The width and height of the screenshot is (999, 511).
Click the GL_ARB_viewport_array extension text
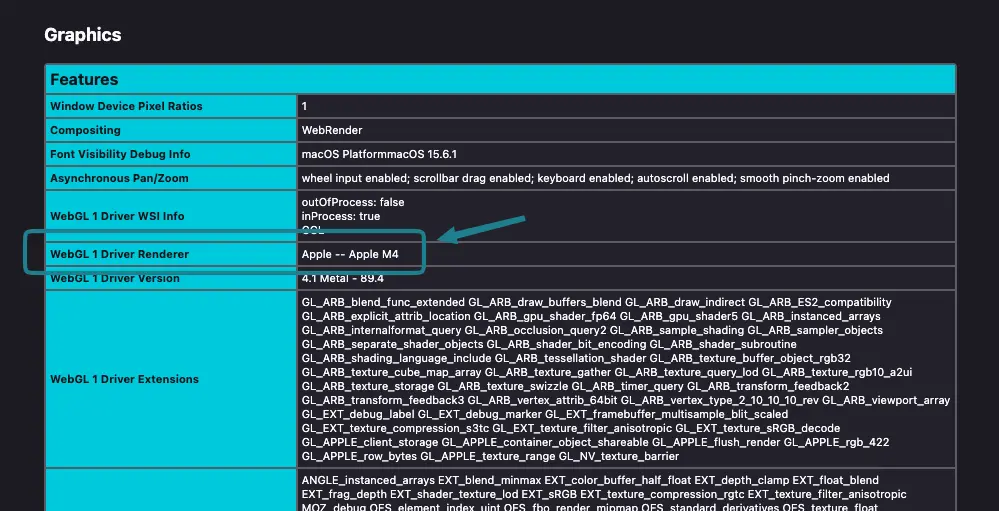pyautogui.click(x=886, y=400)
